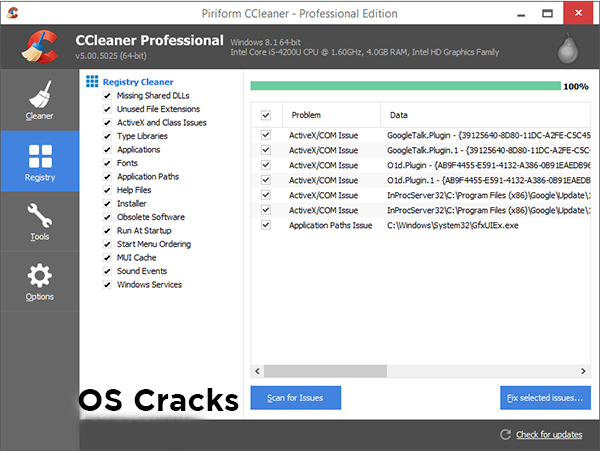Disable Fonts checkbox

pos(107,163)
